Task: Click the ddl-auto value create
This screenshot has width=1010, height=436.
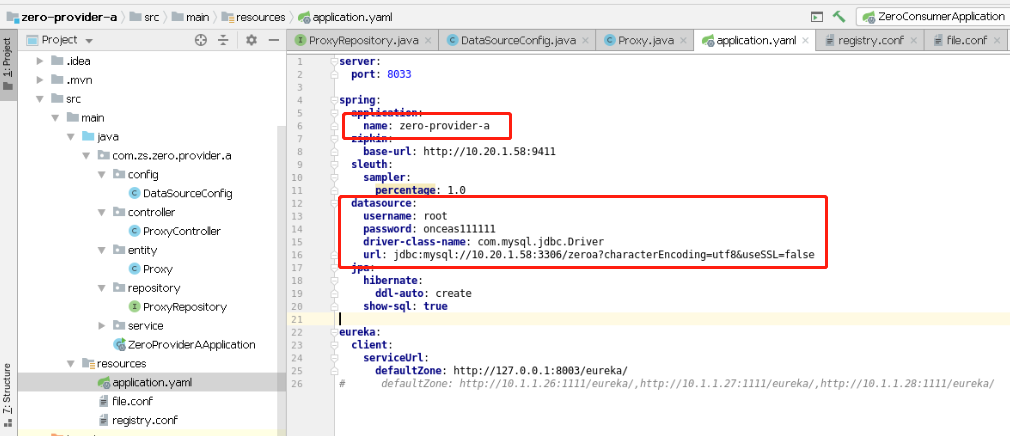Action: click(453, 294)
